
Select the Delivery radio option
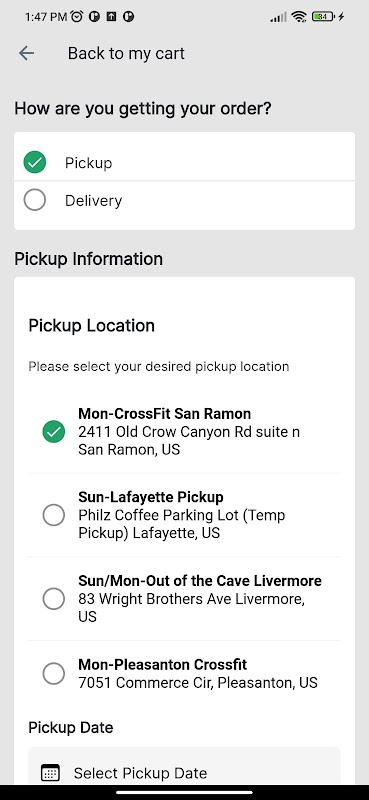click(x=35, y=201)
